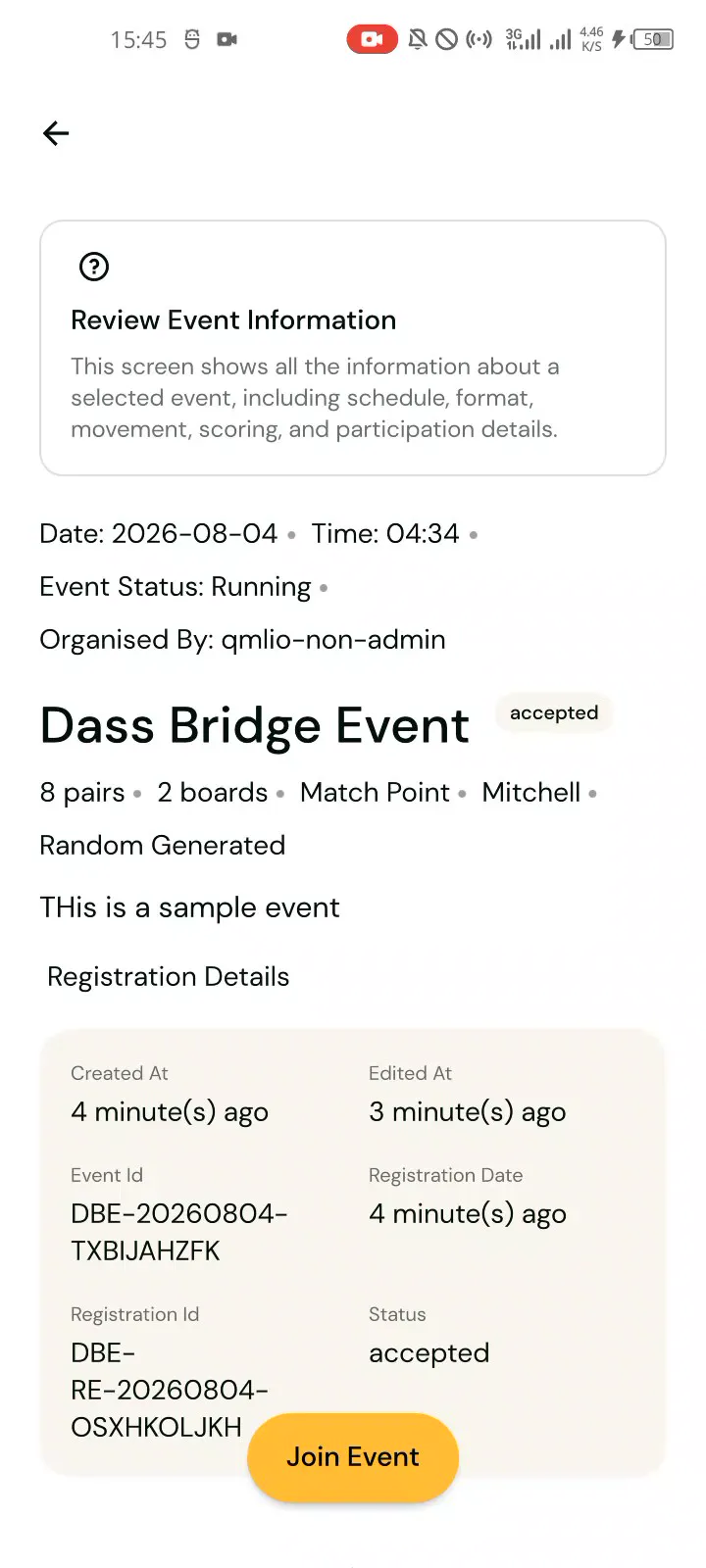Tap the accepted status badge
Image resolution: width=706 pixels, height=1568 pixels.
pyautogui.click(x=554, y=712)
